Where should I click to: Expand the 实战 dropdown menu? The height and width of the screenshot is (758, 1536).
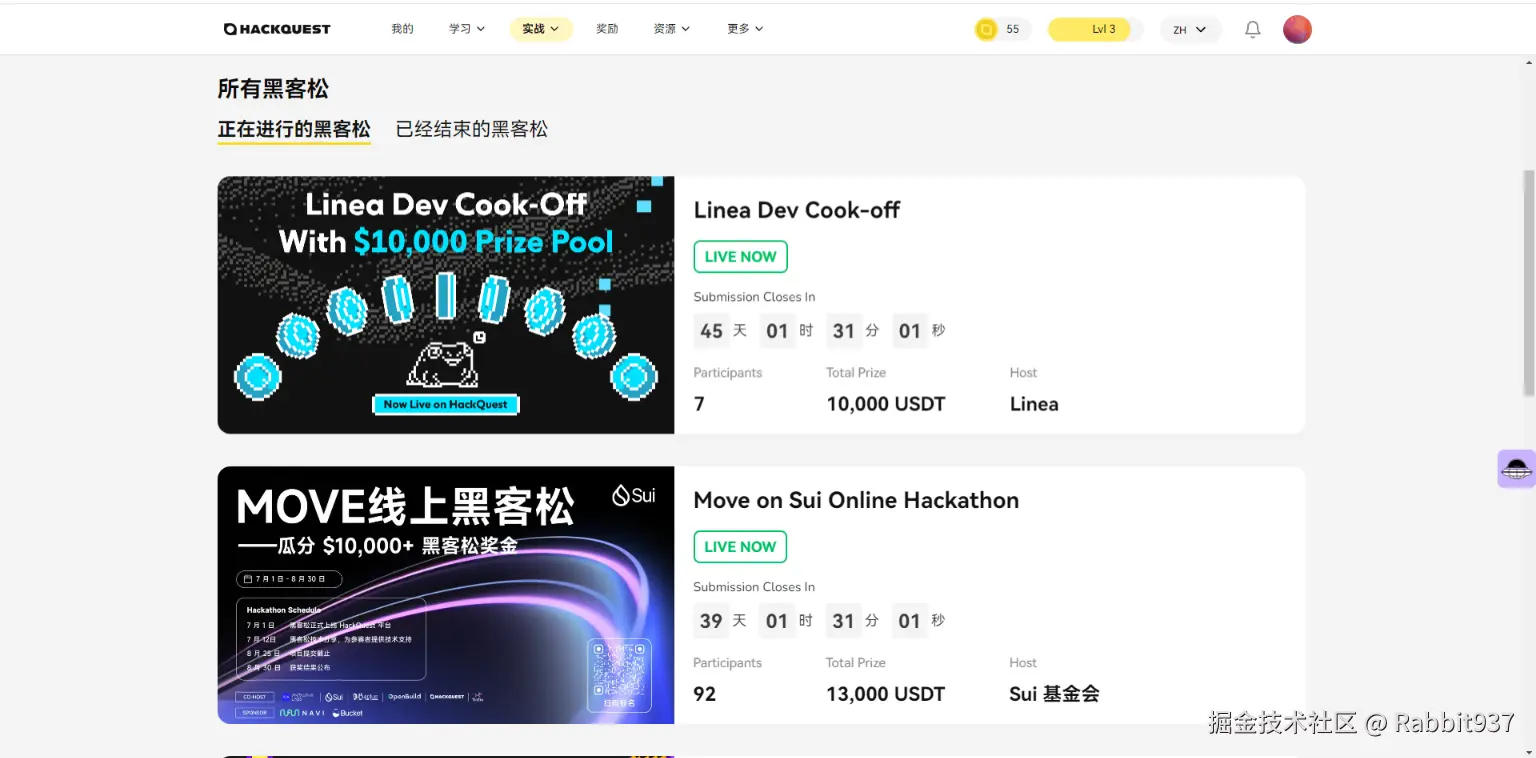(x=541, y=29)
